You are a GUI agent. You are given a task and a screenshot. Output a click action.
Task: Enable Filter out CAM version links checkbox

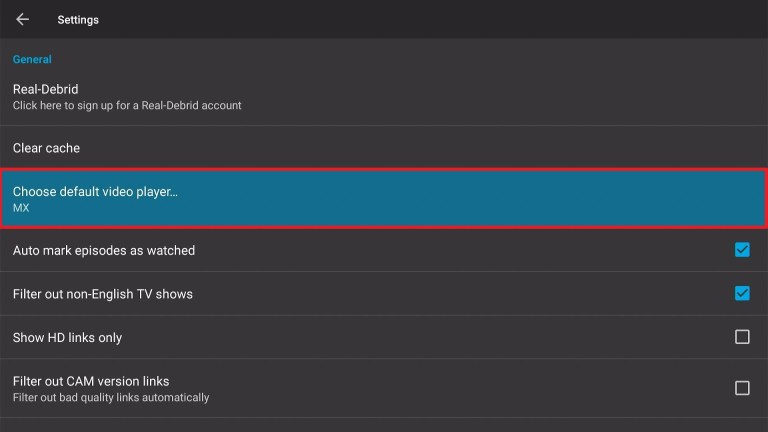point(742,388)
